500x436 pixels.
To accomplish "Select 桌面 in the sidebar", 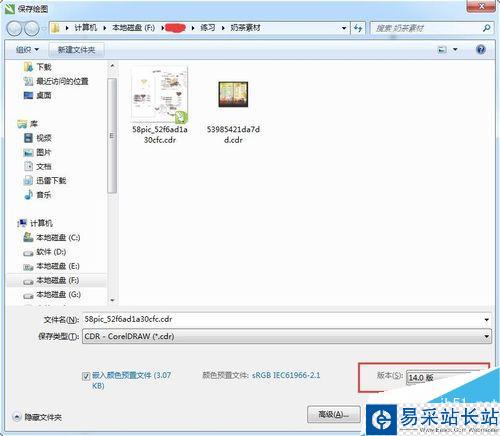I will point(37,95).
